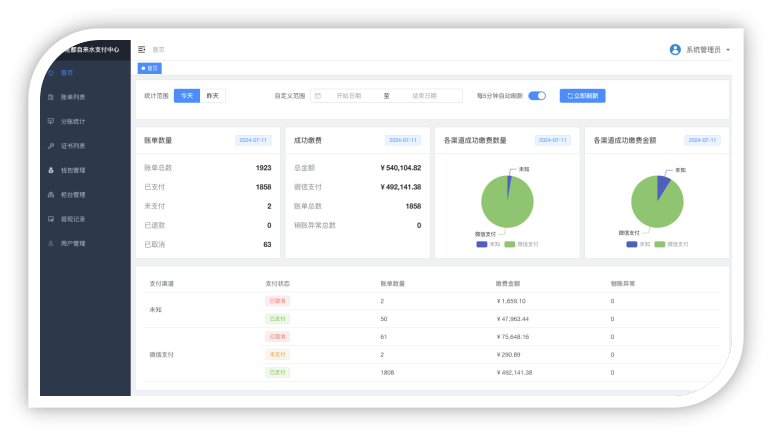772x436 pixels.
Task: Select the 首页 tab tag
Action: click(x=150, y=68)
